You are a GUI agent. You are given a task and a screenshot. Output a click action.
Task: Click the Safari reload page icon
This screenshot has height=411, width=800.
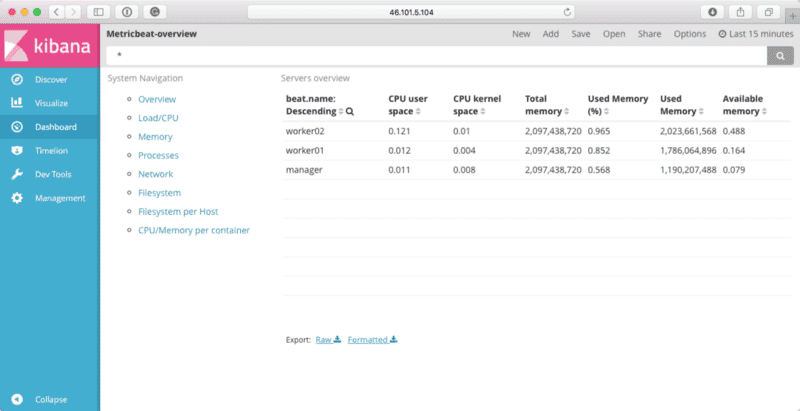pos(568,12)
